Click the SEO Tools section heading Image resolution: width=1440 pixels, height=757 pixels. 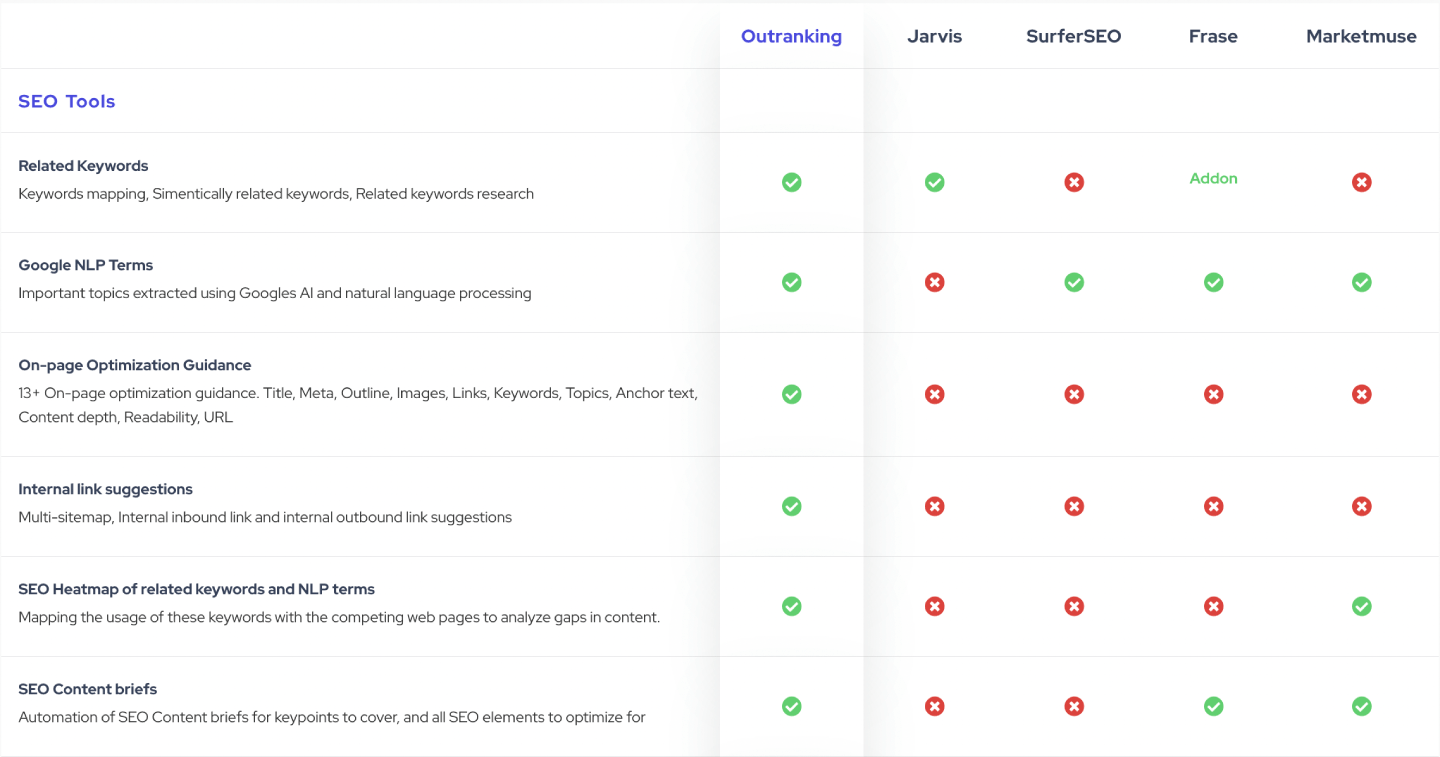click(67, 101)
